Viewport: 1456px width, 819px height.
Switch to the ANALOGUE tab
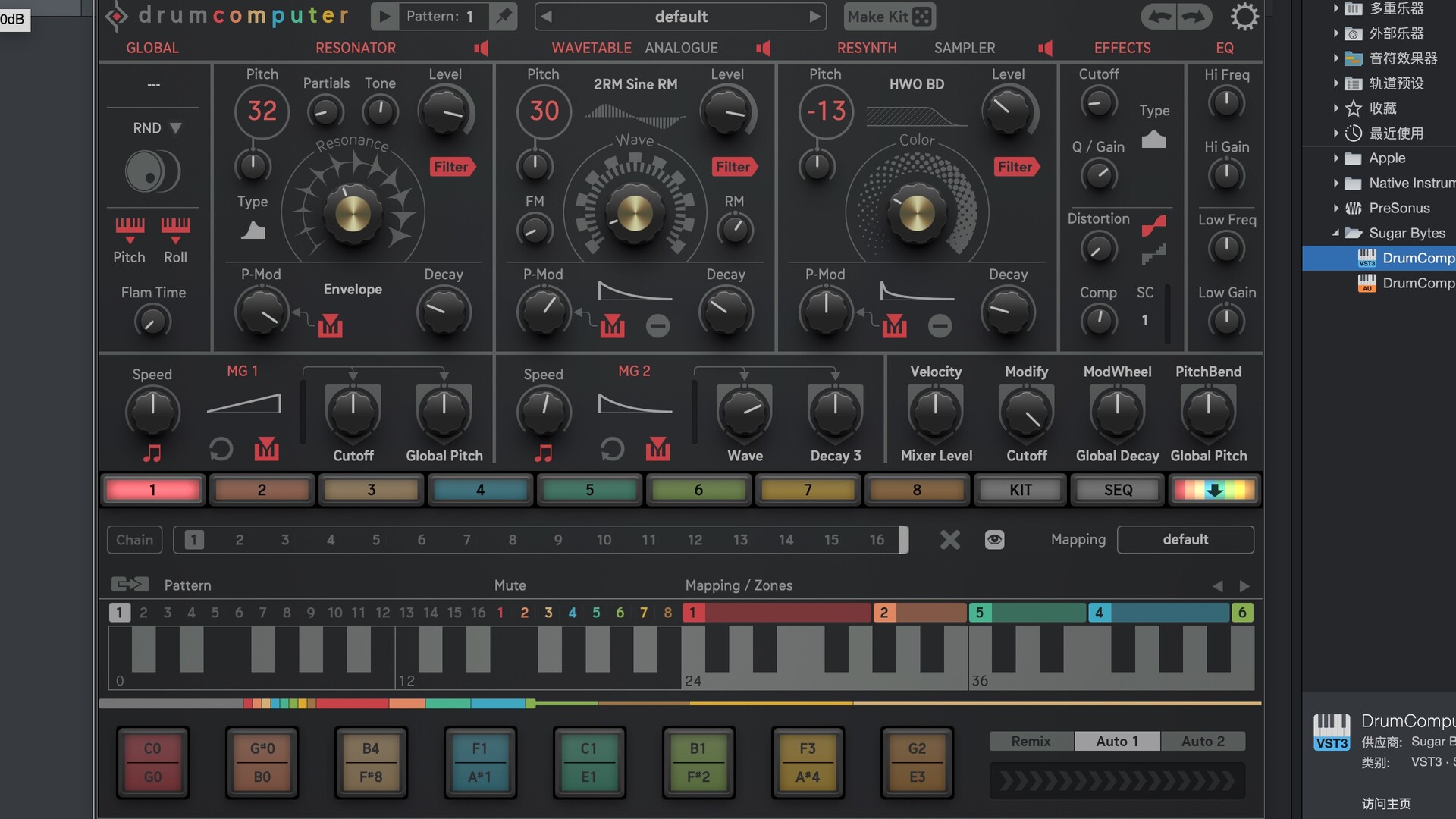[x=681, y=48]
